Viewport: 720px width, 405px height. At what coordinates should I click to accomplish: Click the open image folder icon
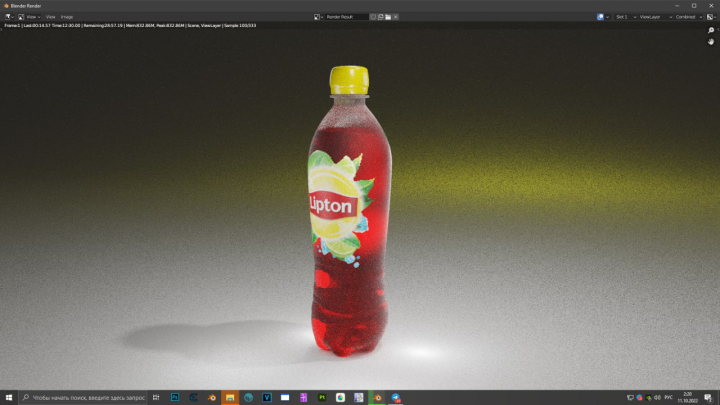[x=388, y=17]
